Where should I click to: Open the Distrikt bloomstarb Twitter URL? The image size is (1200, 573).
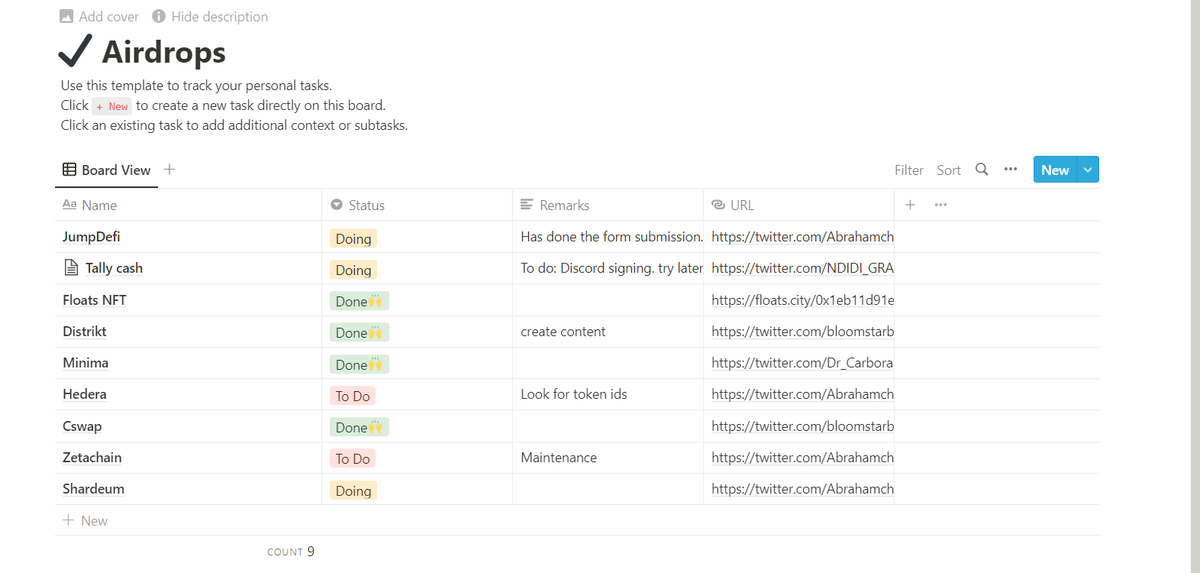802,331
